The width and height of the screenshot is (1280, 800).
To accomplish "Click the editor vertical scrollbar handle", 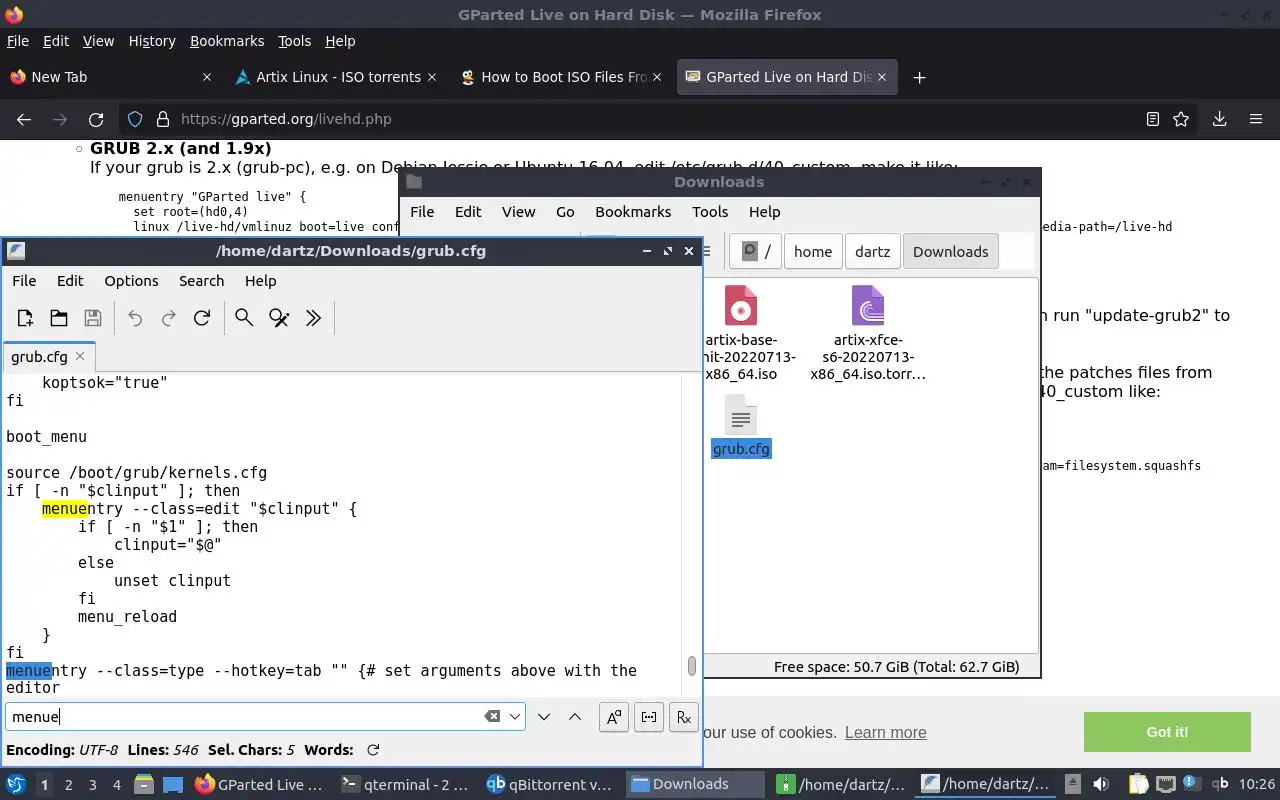I will pyautogui.click(x=691, y=665).
